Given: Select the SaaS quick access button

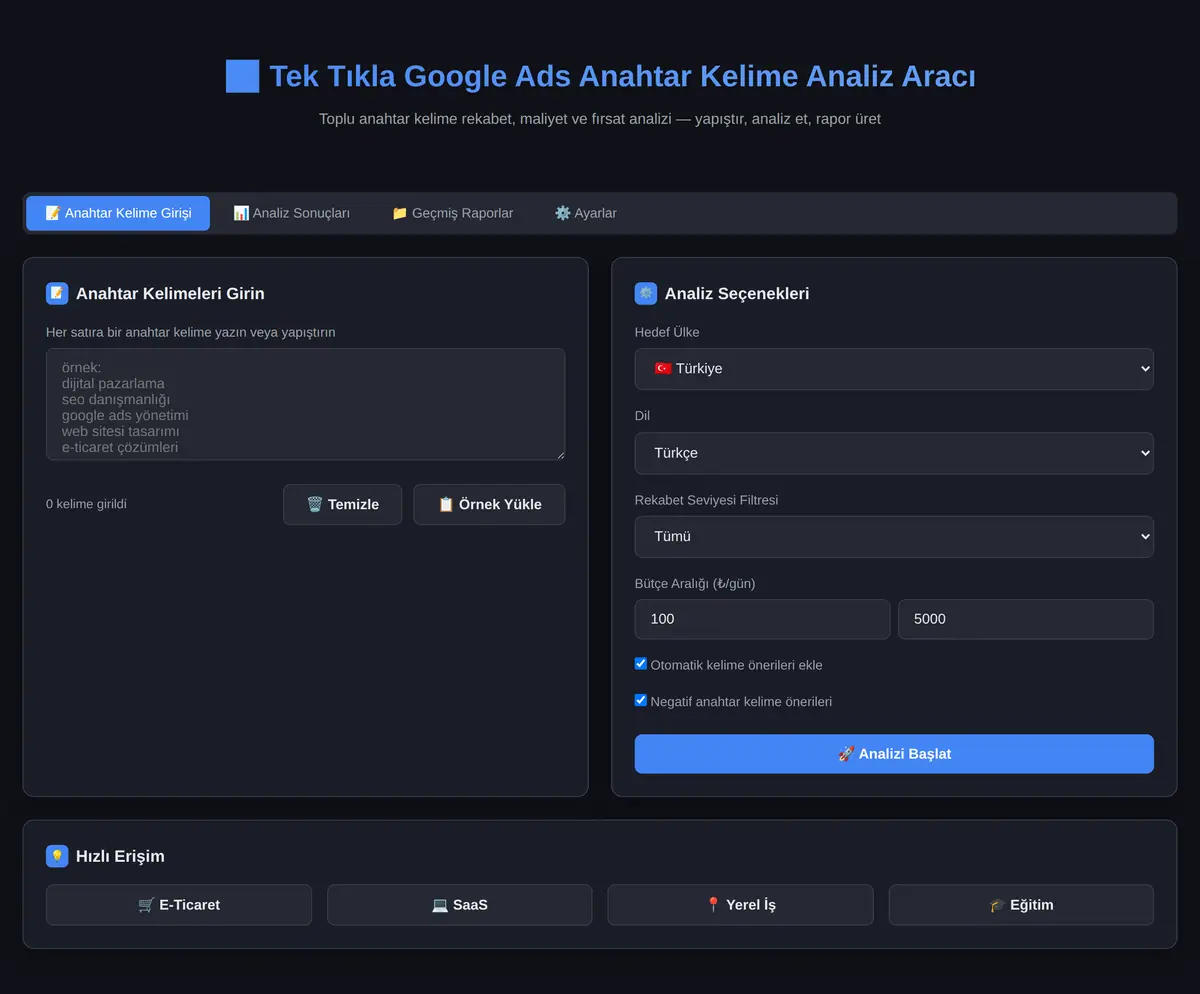Looking at the screenshot, I should [460, 905].
